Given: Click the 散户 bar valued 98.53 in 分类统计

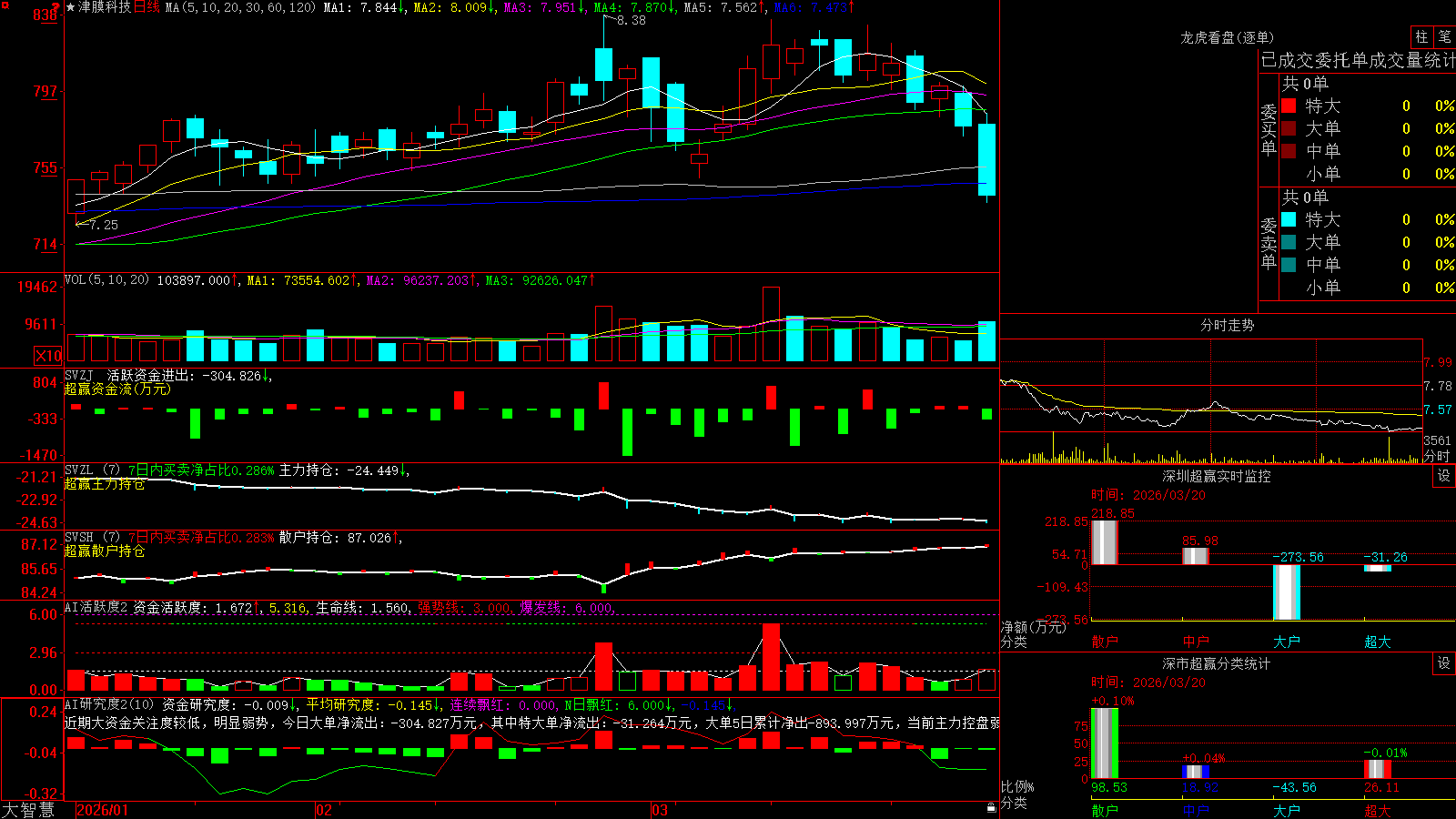Looking at the screenshot, I should [1104, 743].
